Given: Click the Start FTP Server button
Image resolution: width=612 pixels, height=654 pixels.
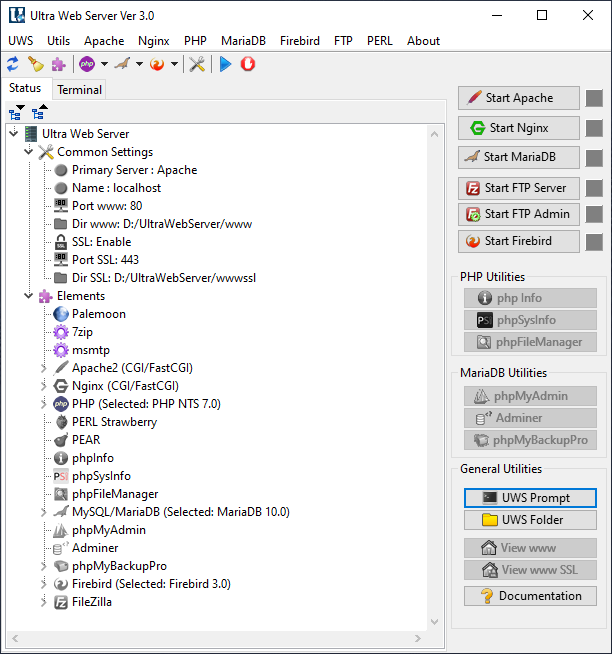Looking at the screenshot, I should coord(519,189).
